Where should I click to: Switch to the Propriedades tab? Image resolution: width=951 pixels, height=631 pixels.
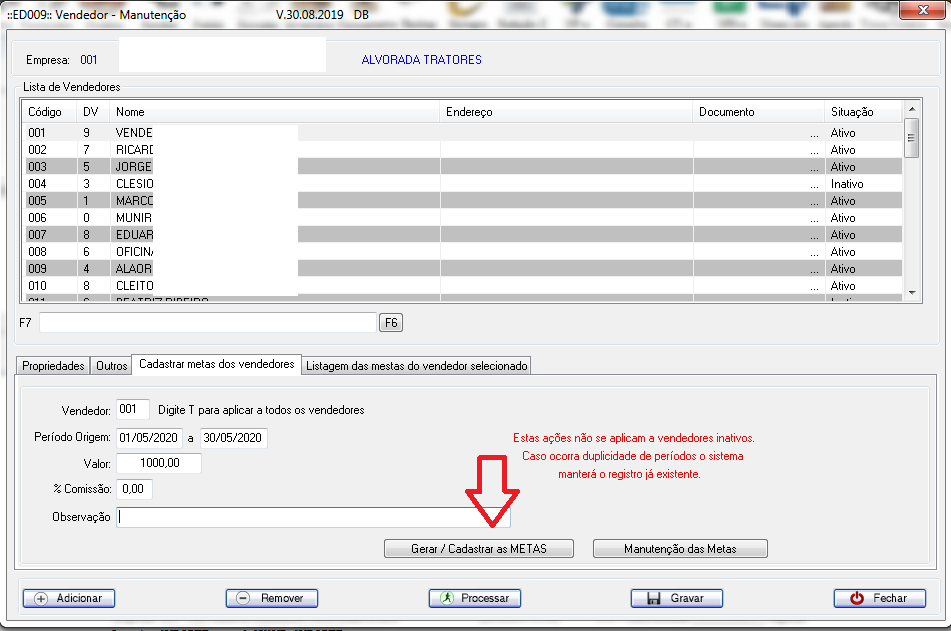(52, 366)
